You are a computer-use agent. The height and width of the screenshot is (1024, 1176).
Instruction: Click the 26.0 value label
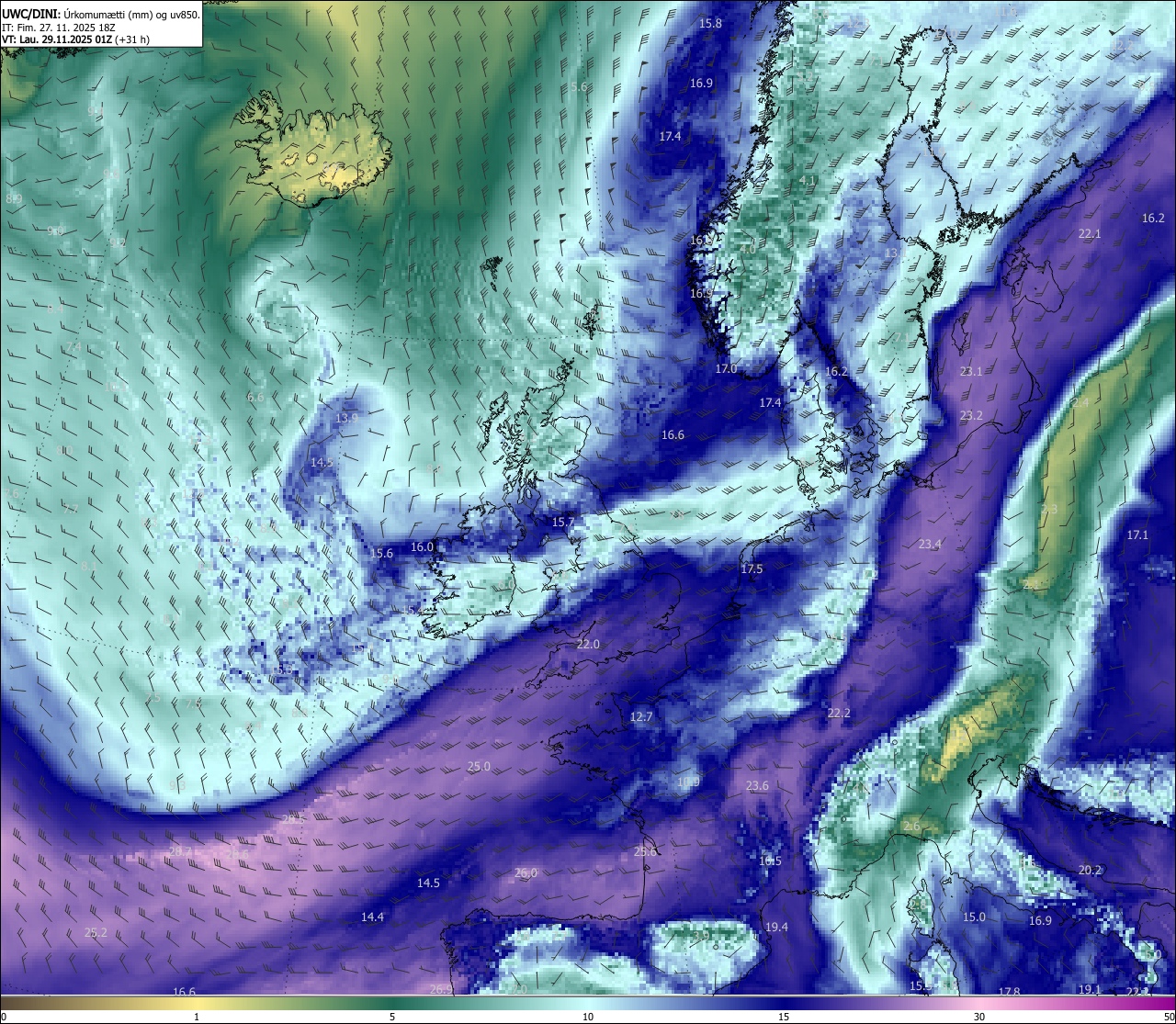[526, 873]
